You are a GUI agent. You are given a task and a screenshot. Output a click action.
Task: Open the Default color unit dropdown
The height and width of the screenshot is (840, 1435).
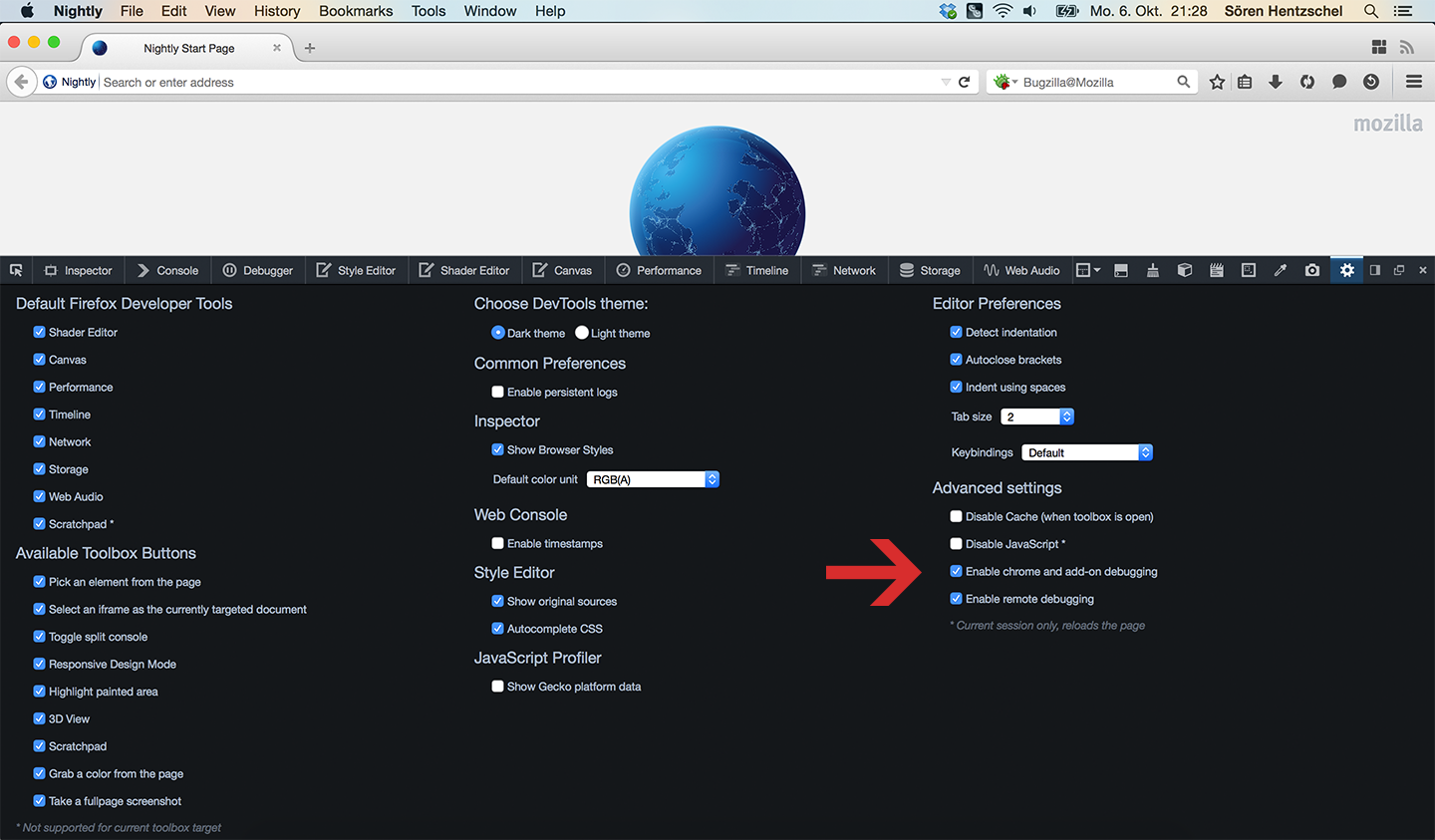[653, 479]
